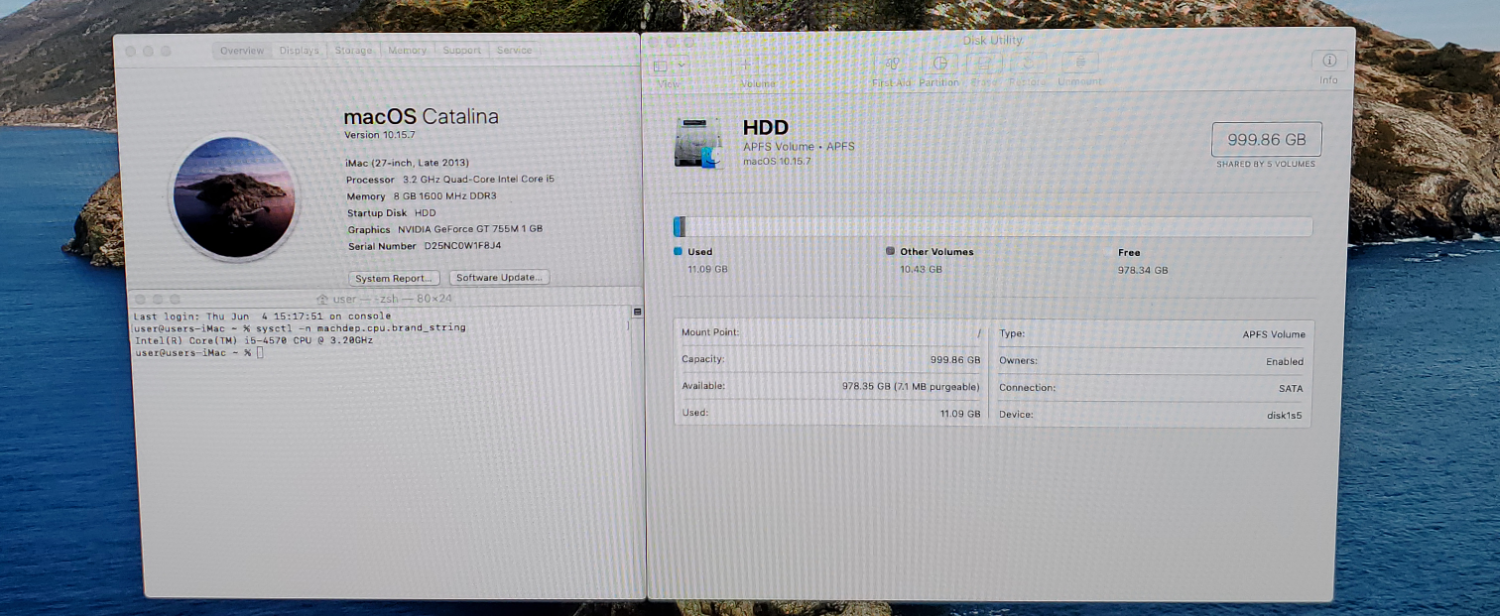Image resolution: width=1500 pixels, height=616 pixels.
Task: Click the First Aid toolbar icon
Action: (x=892, y=64)
